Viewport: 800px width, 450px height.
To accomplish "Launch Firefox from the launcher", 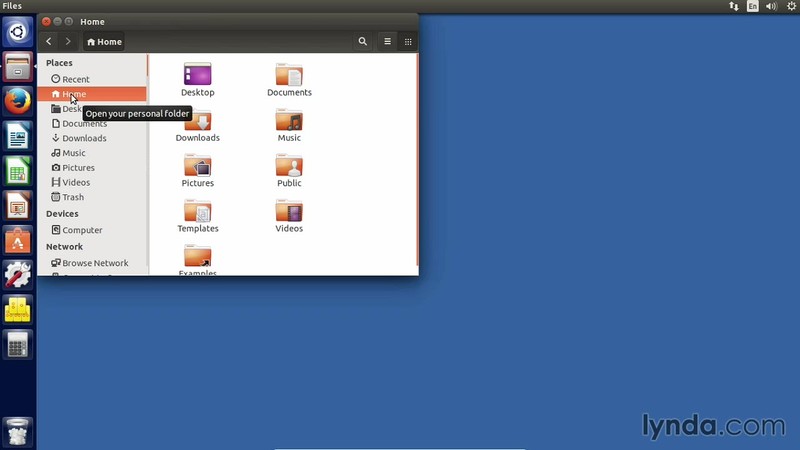I will click(x=17, y=101).
